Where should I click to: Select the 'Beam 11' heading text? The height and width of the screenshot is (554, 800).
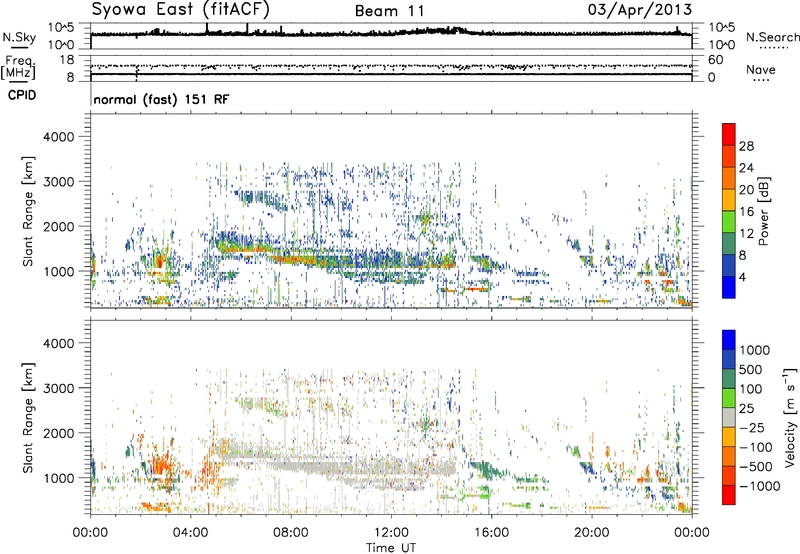[x=389, y=11]
